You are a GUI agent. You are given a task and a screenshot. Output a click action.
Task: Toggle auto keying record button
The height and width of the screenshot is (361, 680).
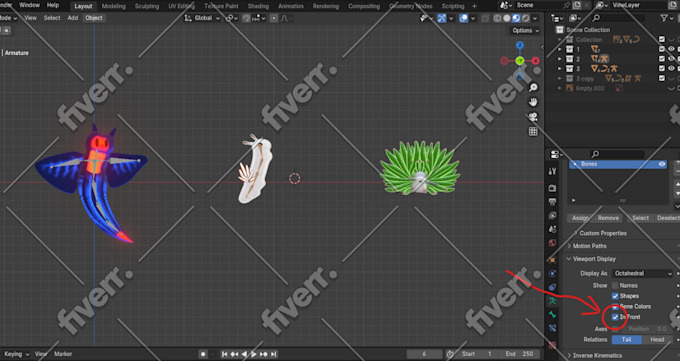(203, 354)
